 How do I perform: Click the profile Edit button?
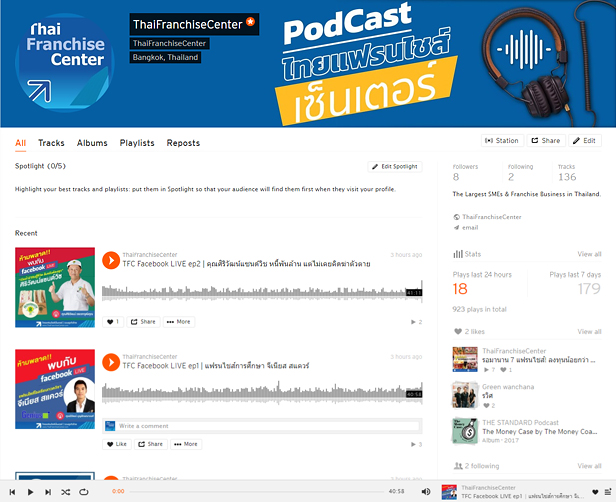585,141
